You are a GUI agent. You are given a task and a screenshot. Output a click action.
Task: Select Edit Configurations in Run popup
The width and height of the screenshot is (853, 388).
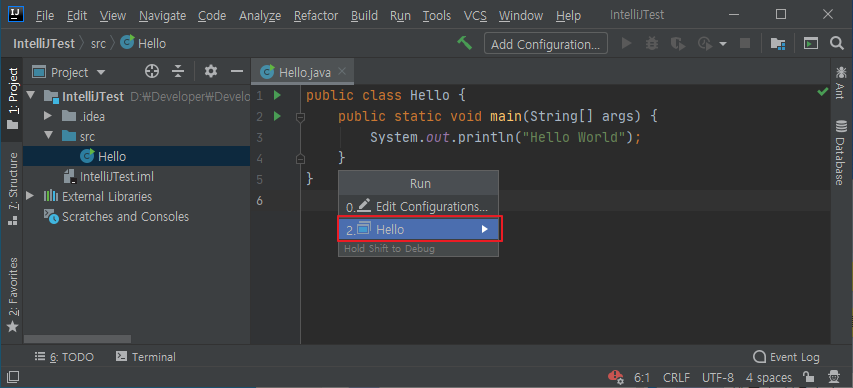click(418, 207)
